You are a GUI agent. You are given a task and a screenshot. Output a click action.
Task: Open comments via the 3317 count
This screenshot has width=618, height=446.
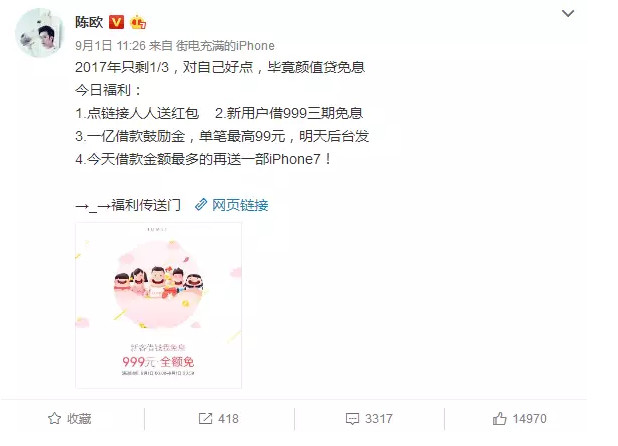click(379, 418)
